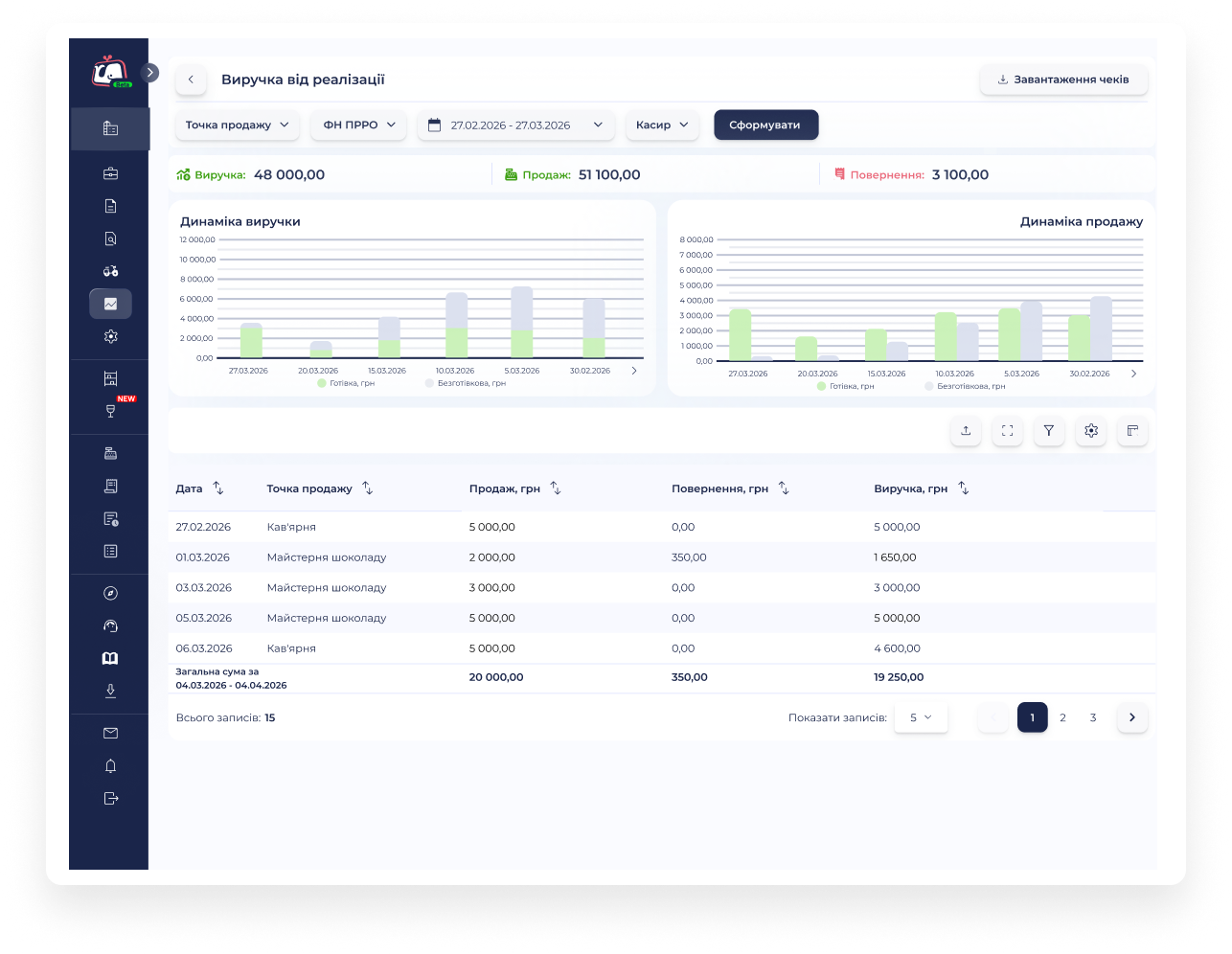Open the date range picker 27.02.2026 - 27.03.2026
Image resolution: width=1232 pixels, height=954 pixels.
[515, 125]
